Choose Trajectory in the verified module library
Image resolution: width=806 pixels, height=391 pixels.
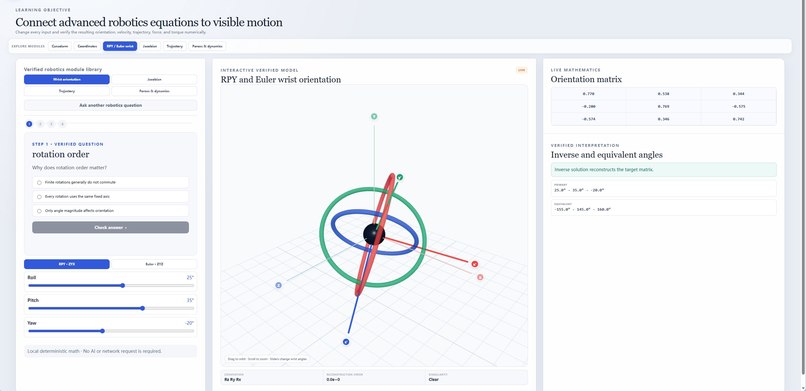67,91
